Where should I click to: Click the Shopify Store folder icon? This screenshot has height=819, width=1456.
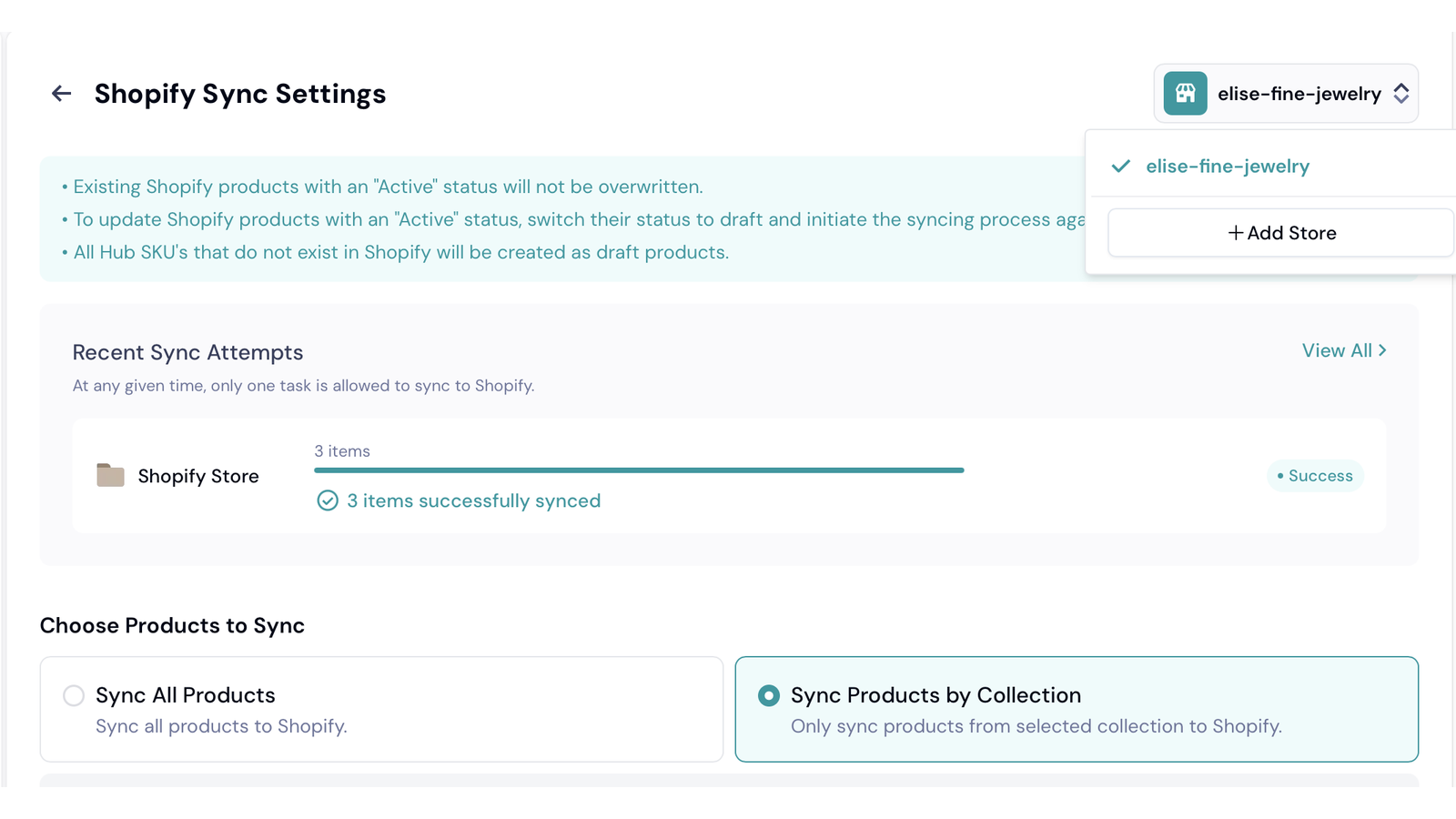click(110, 475)
